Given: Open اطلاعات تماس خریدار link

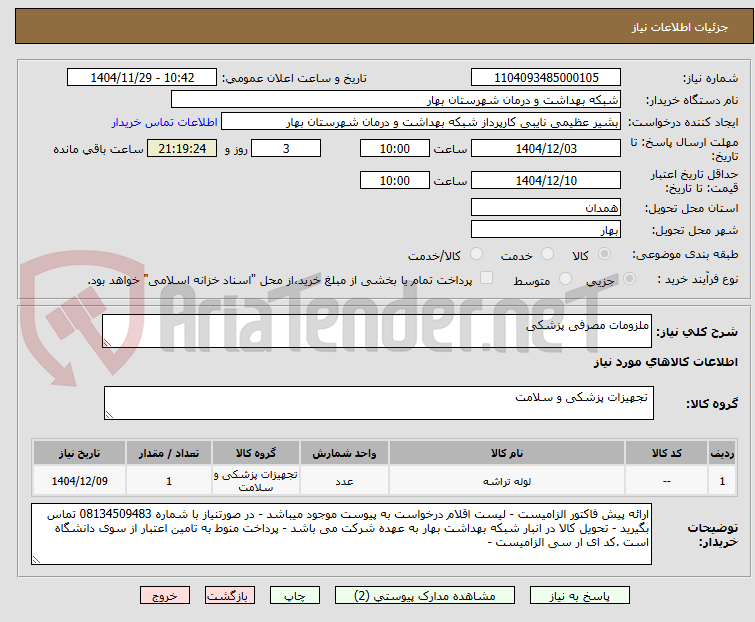Looking at the screenshot, I should pyautogui.click(x=165, y=122).
